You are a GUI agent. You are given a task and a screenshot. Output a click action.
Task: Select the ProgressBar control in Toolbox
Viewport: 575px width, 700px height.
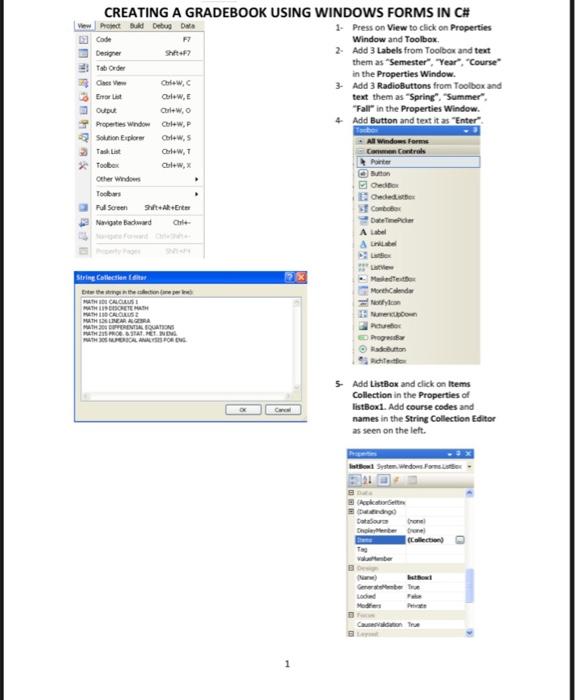click(418, 338)
